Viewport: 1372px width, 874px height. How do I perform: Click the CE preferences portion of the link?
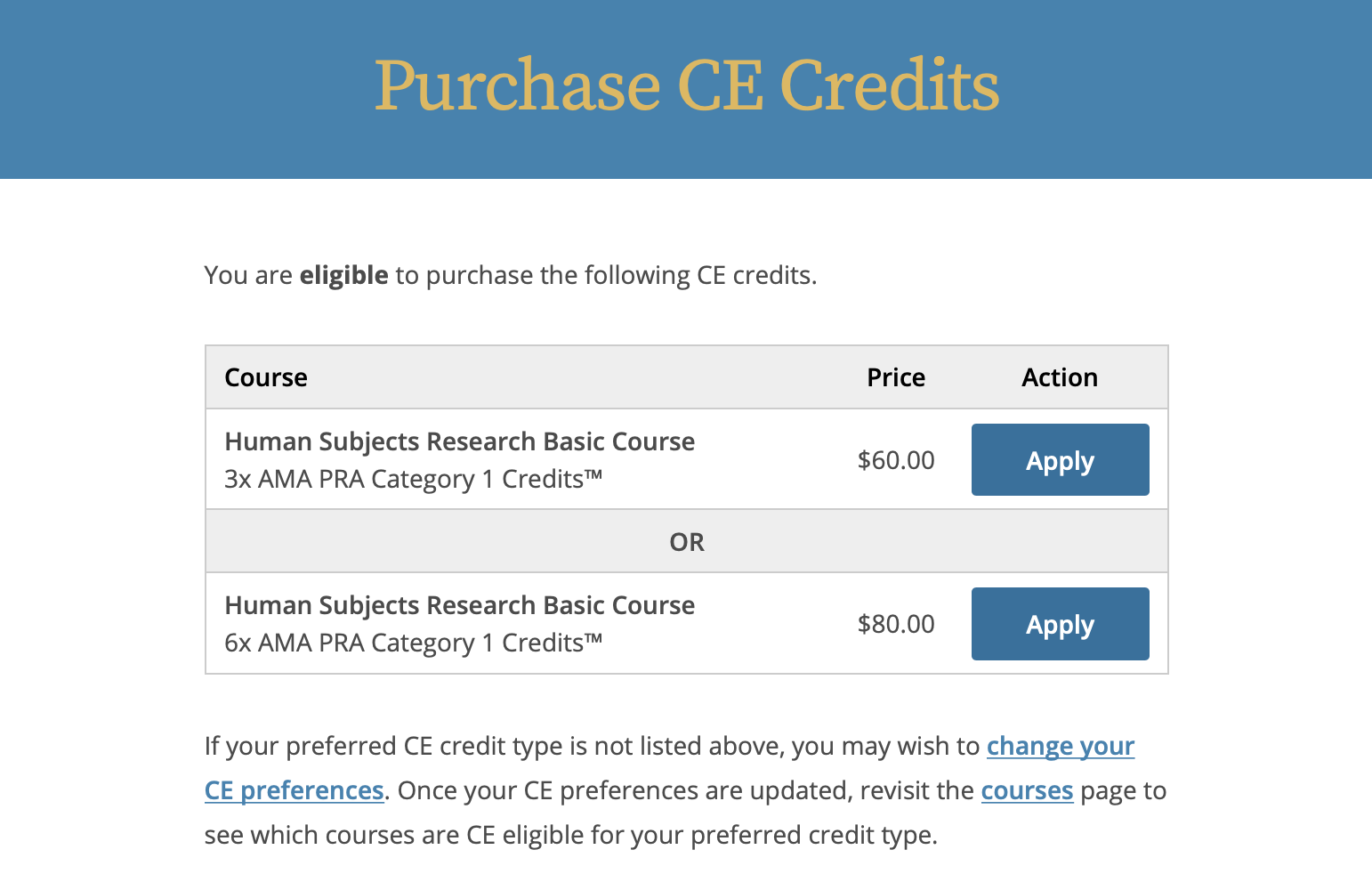[294, 790]
